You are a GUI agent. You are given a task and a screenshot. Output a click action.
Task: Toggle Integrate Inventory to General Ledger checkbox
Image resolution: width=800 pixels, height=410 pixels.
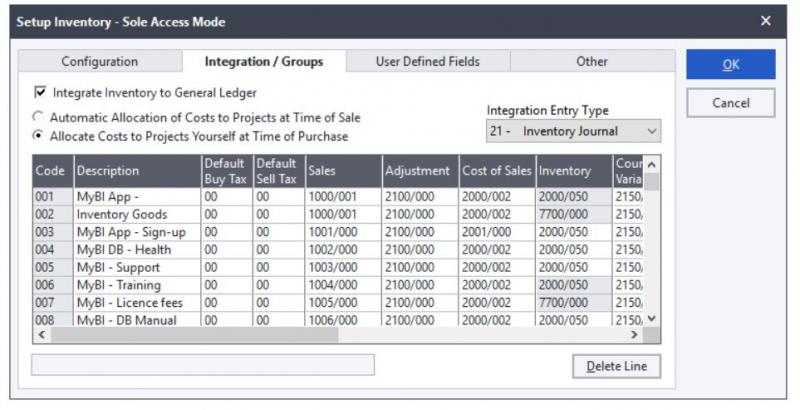[41, 93]
